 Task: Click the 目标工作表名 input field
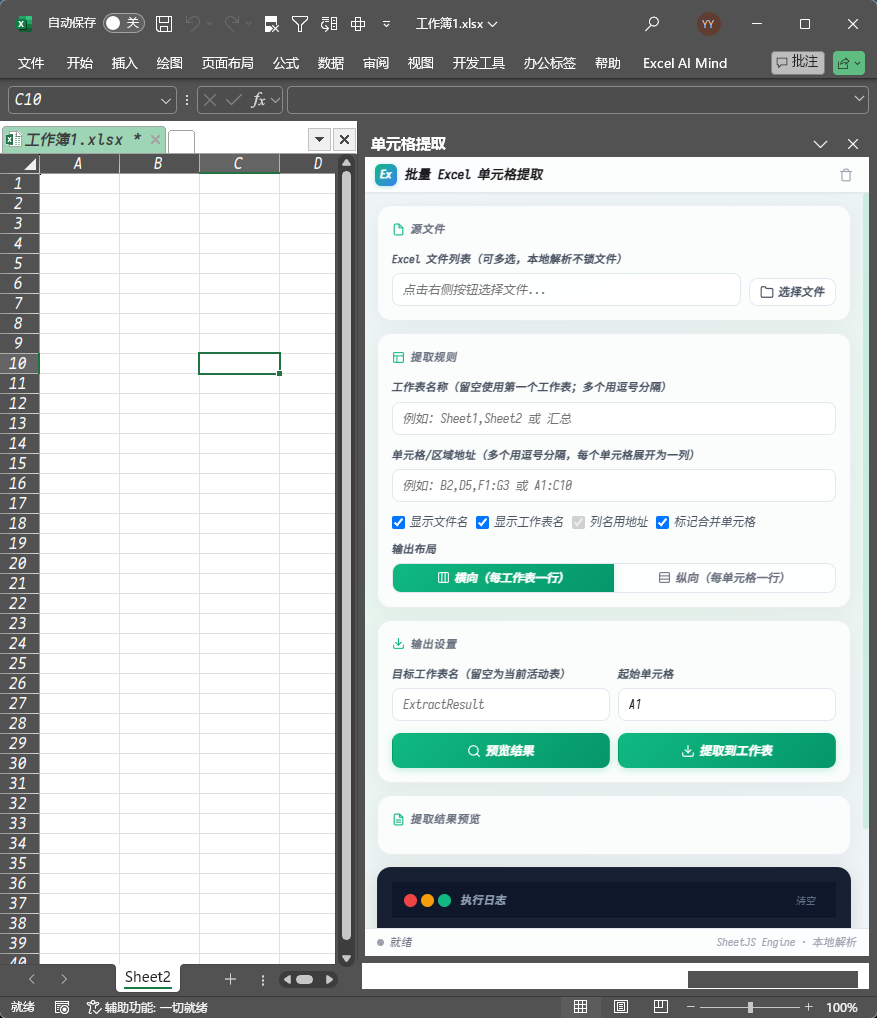500,704
